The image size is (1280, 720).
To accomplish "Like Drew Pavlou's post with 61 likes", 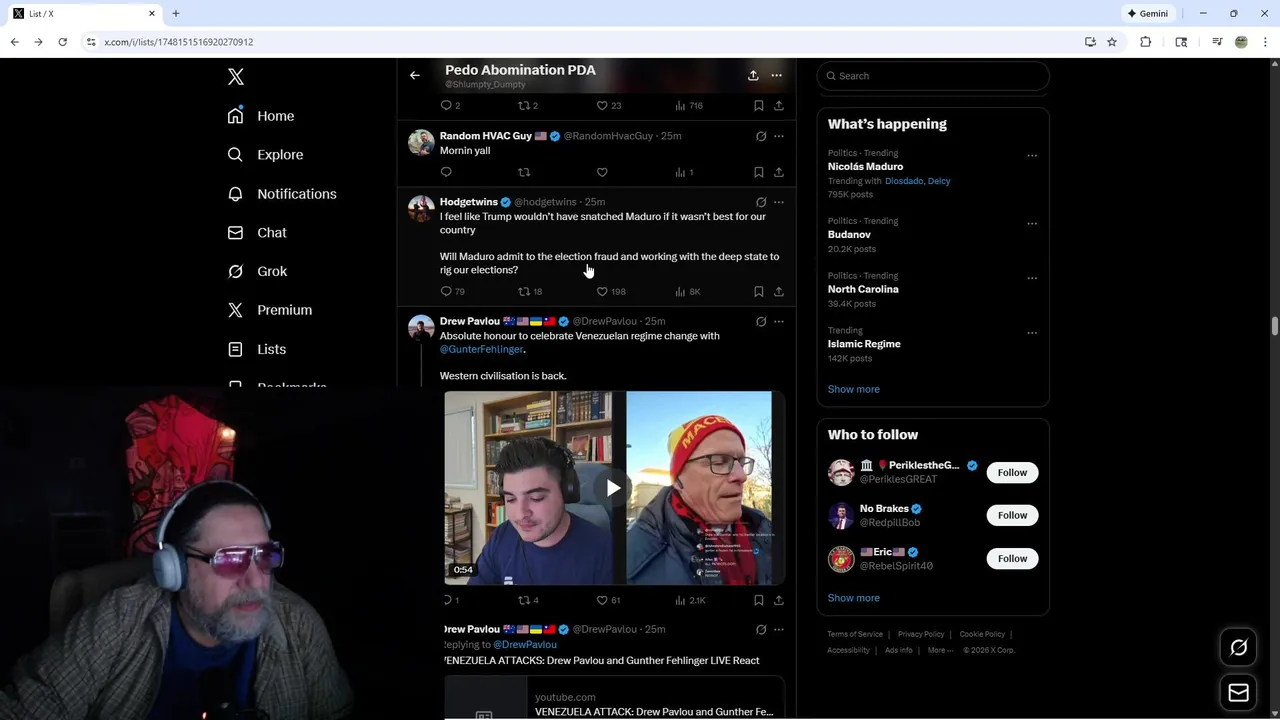I will tap(609, 600).
